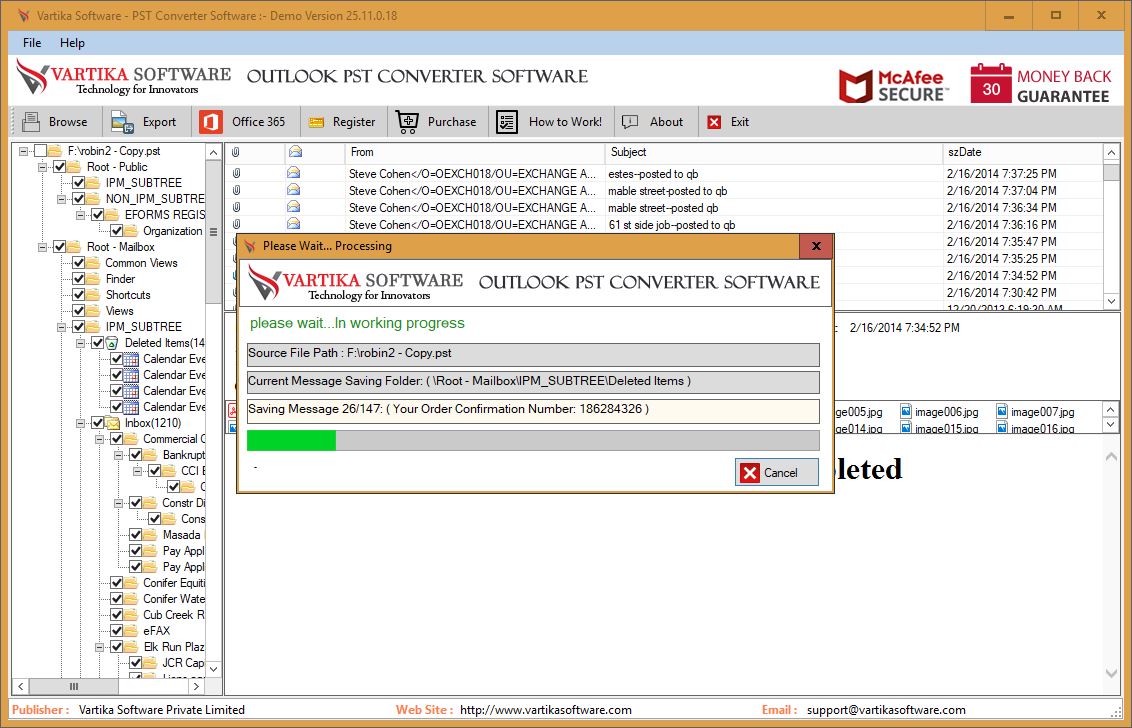Image resolution: width=1132 pixels, height=728 pixels.
Task: Click the green conversion progress bar
Action: (533, 441)
